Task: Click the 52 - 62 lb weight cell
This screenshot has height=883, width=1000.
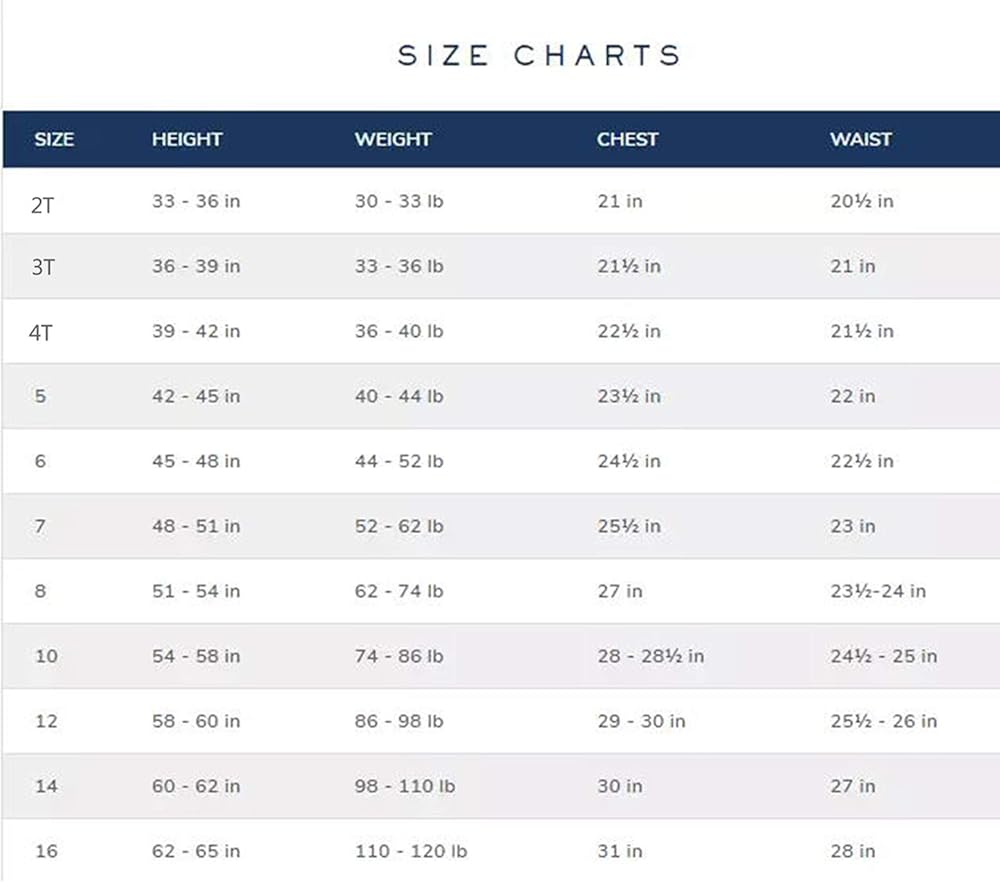Action: (x=399, y=526)
